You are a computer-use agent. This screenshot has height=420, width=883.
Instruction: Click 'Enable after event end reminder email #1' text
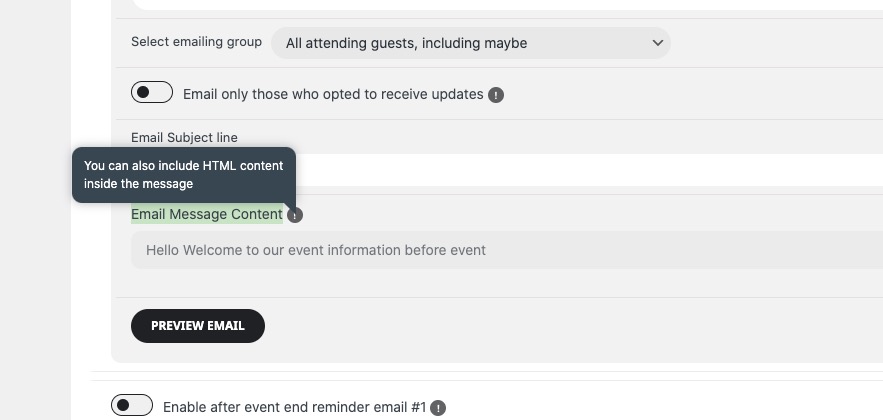[295, 407]
